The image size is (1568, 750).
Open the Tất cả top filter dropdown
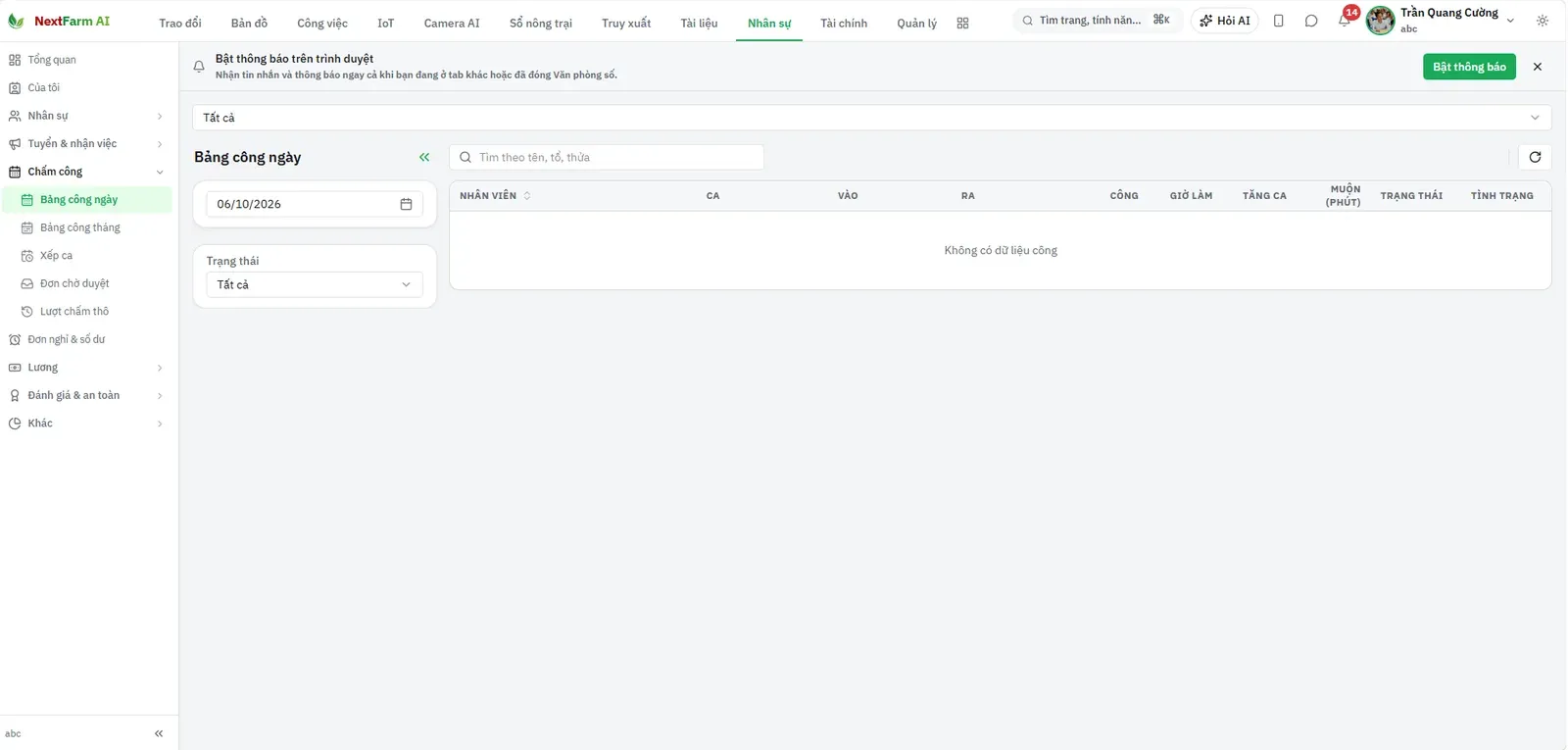pos(871,118)
